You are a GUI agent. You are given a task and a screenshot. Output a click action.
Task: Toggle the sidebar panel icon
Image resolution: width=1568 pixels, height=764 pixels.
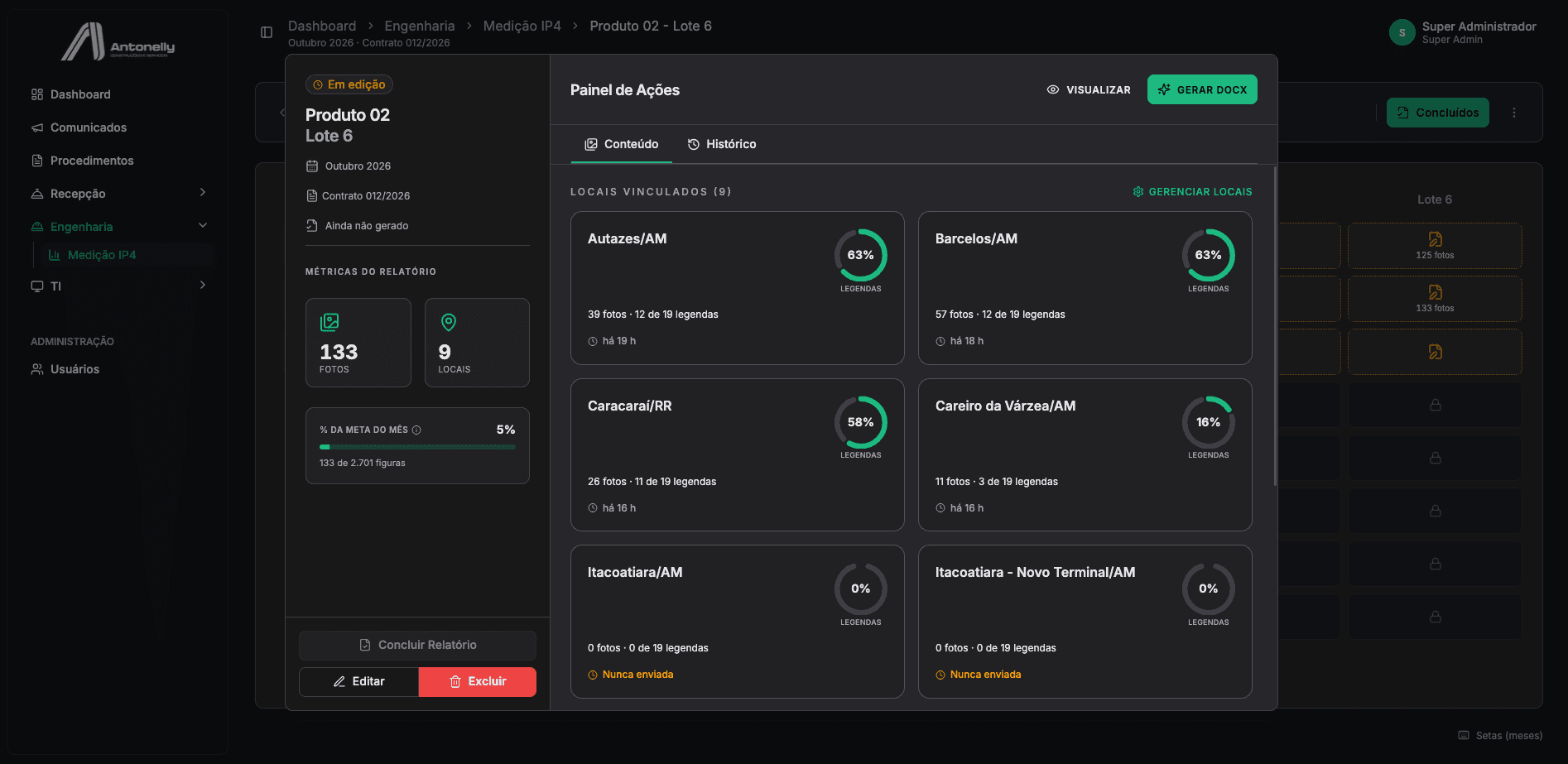(267, 32)
